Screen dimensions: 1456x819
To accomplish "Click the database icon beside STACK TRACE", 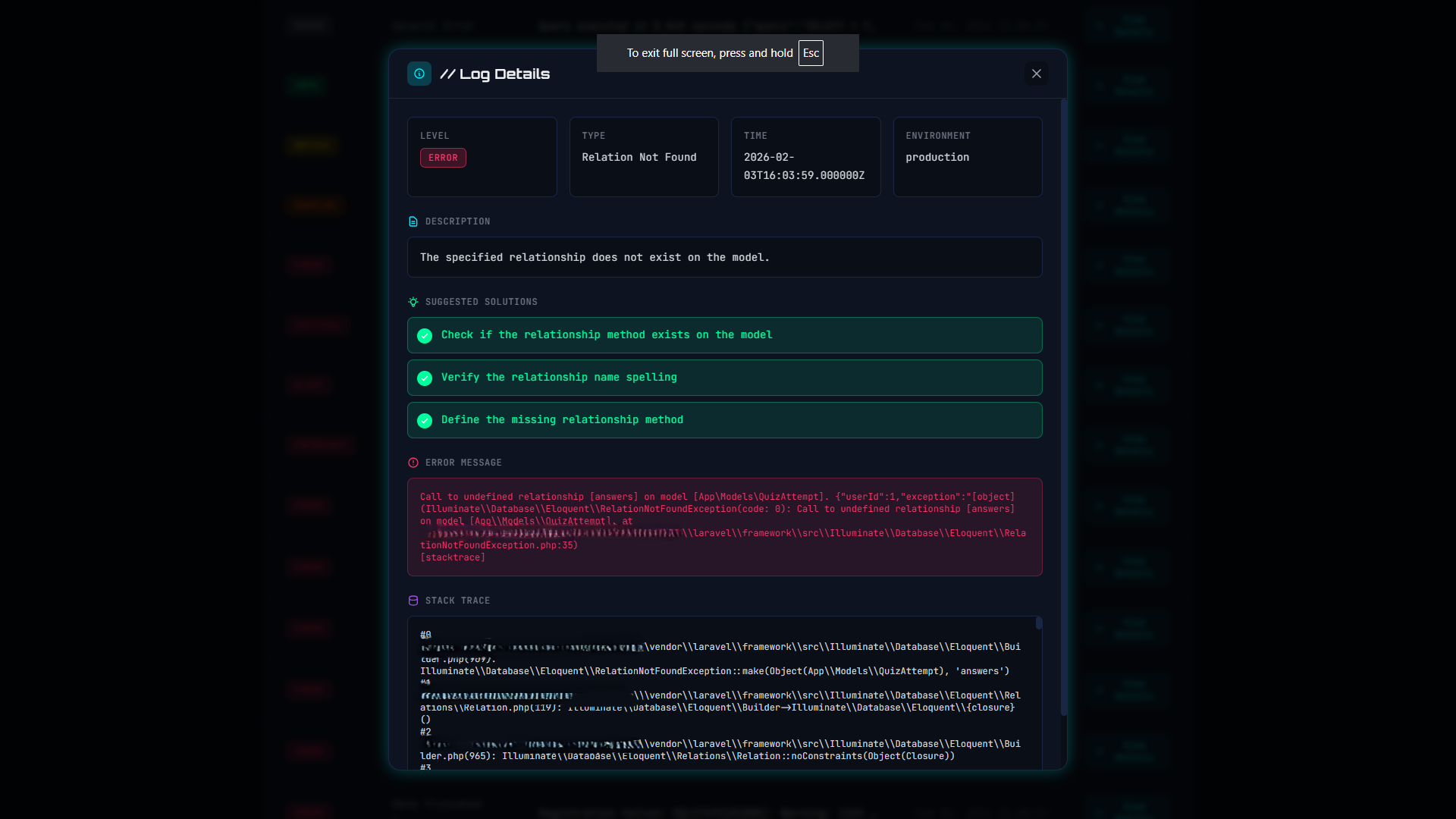I will (x=413, y=600).
